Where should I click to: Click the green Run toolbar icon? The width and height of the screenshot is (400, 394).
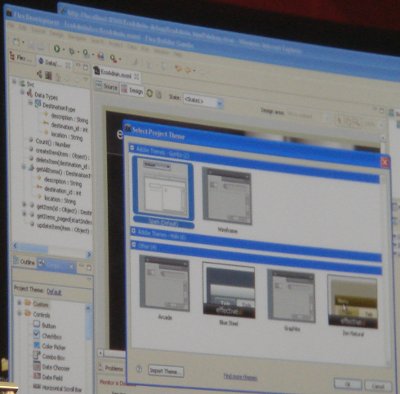click(x=57, y=49)
